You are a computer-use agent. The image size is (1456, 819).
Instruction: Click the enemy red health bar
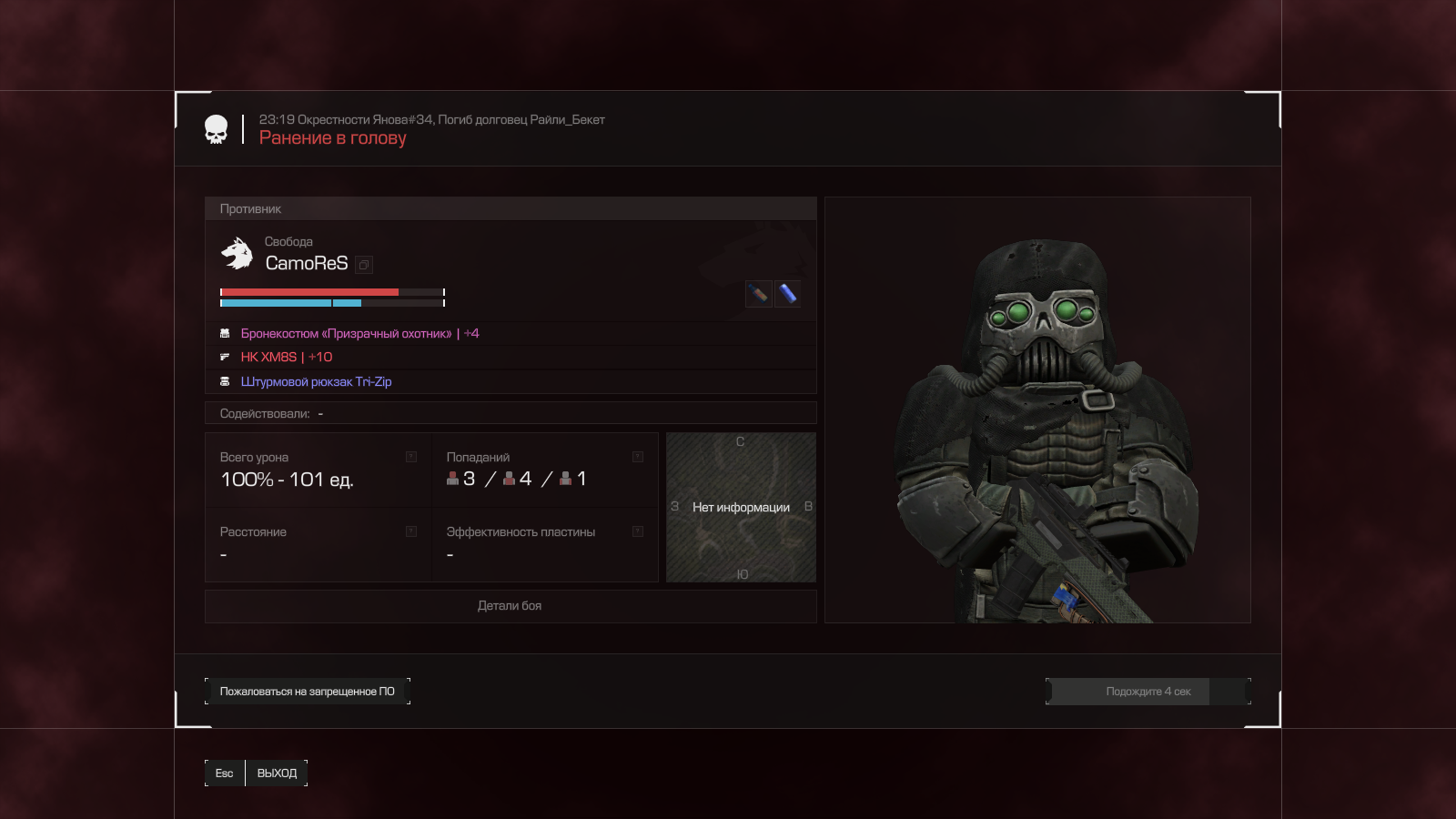pyautogui.click(x=332, y=292)
